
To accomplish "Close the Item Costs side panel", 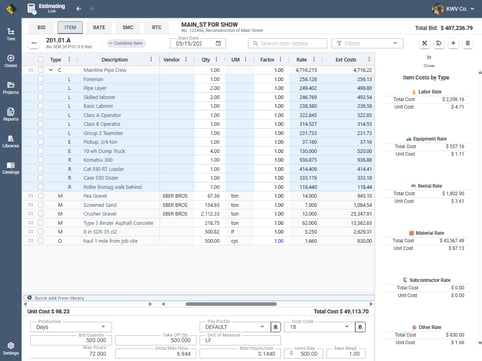I will 429,61.
